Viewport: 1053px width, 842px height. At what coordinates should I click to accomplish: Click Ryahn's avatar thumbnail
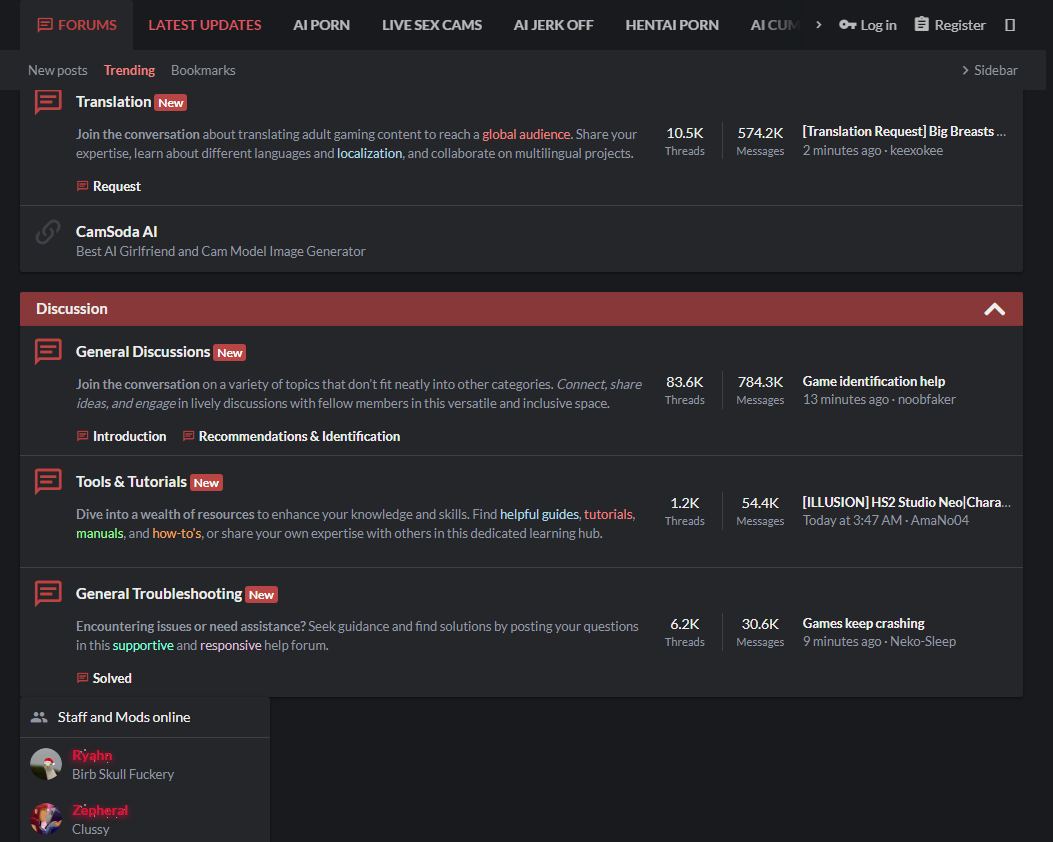46,764
